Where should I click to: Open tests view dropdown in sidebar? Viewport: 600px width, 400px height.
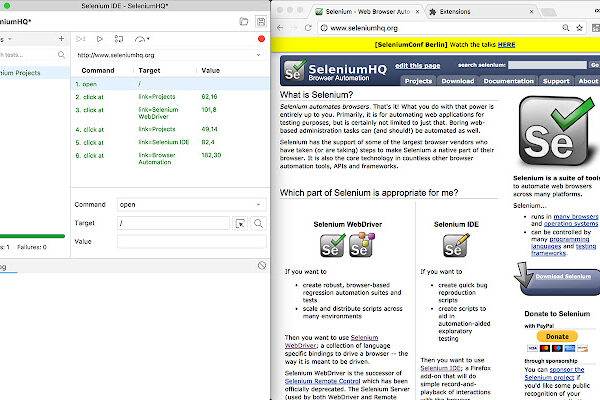[x=10, y=39]
